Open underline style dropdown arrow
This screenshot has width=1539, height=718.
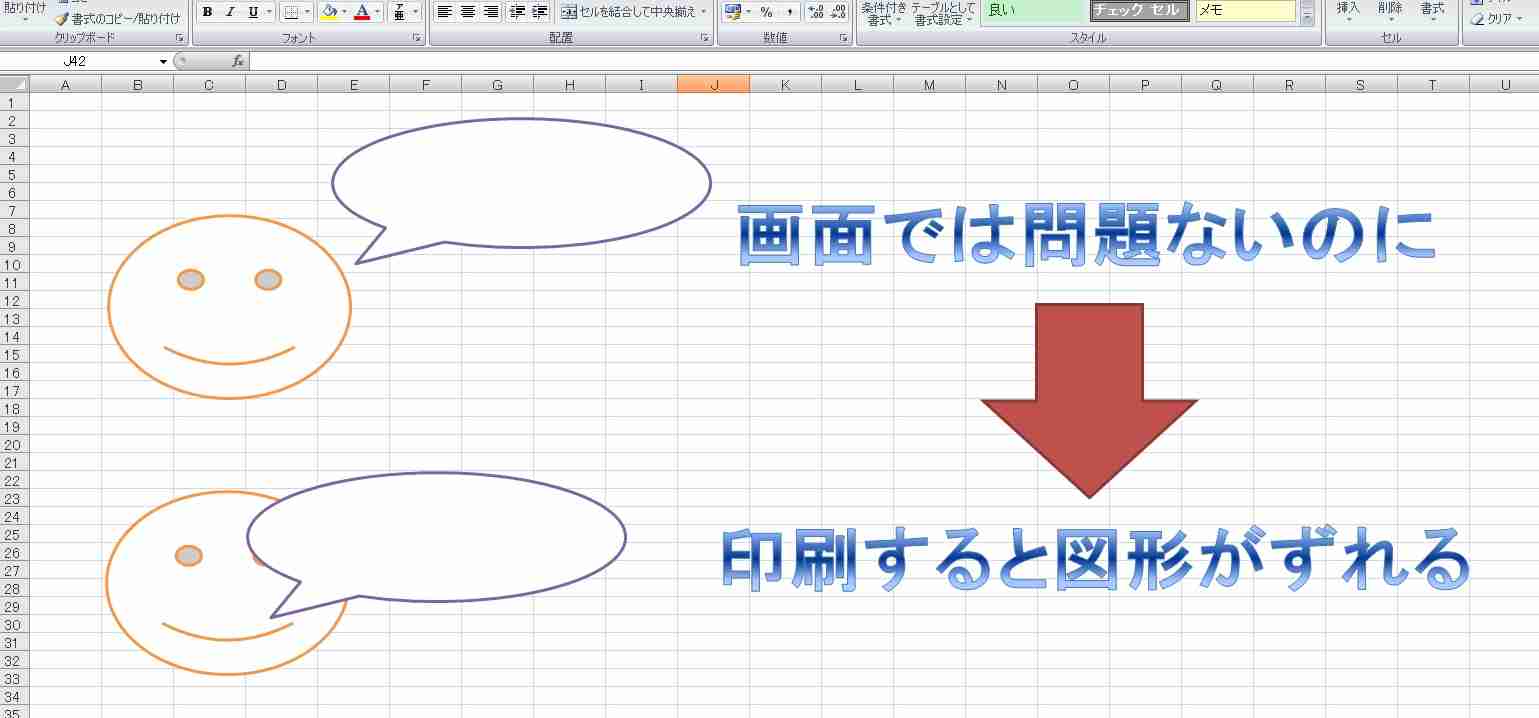(269, 12)
